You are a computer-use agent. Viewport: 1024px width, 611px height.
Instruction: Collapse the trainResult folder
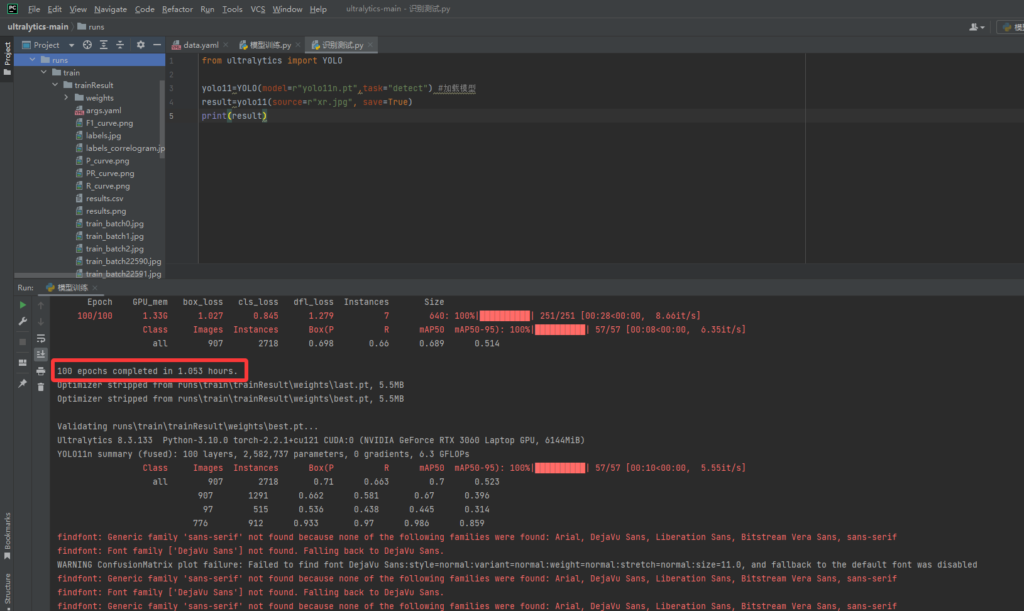coord(56,85)
